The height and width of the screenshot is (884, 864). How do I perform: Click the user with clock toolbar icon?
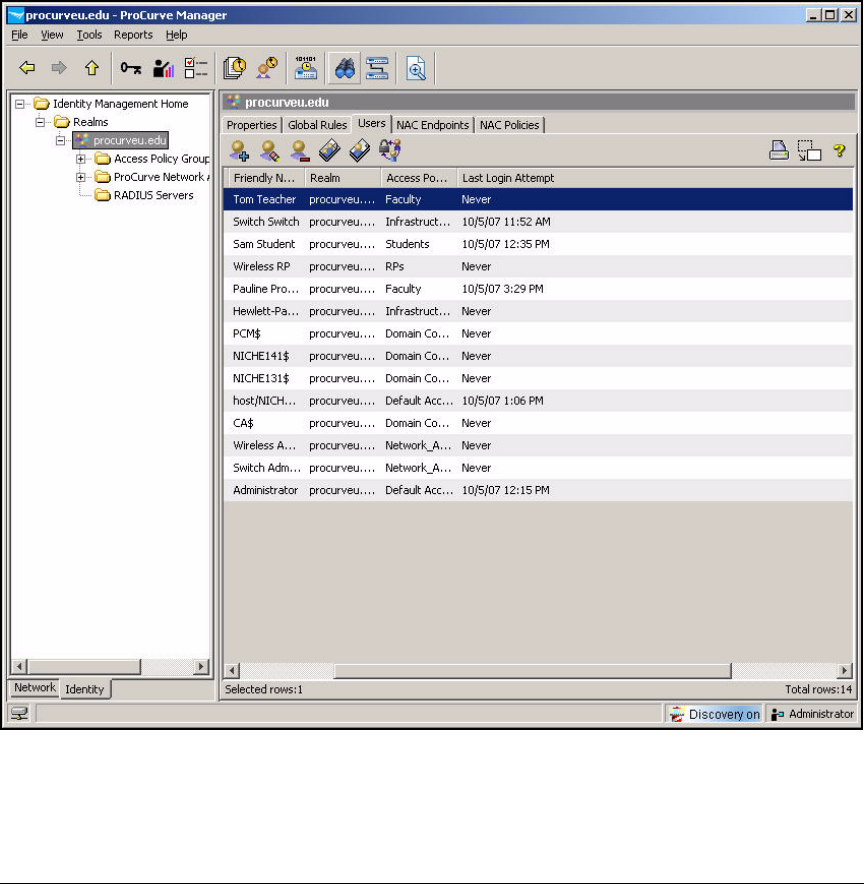coord(267,68)
